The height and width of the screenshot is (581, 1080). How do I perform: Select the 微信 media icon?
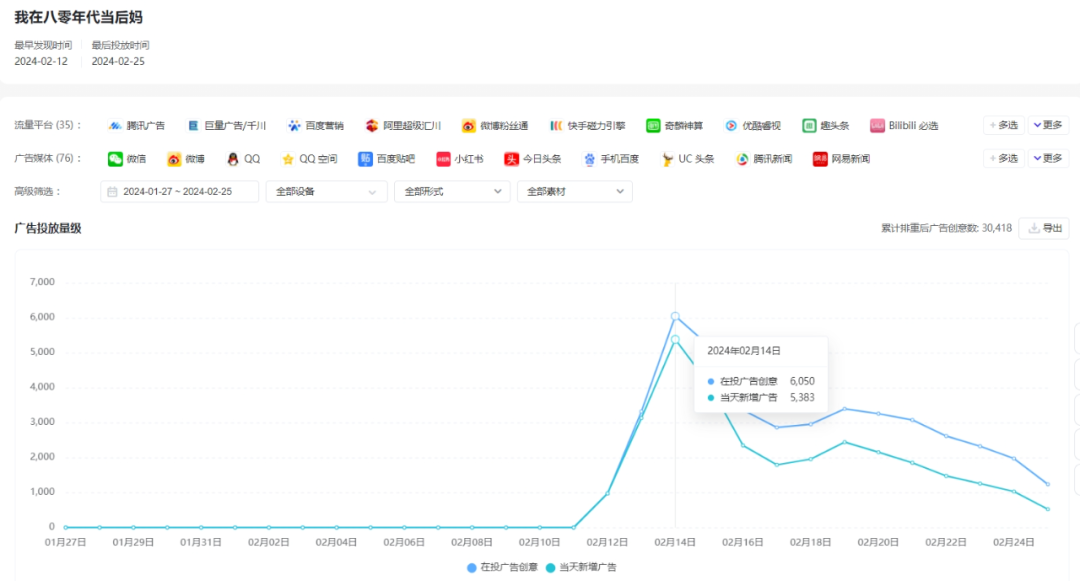(115, 159)
